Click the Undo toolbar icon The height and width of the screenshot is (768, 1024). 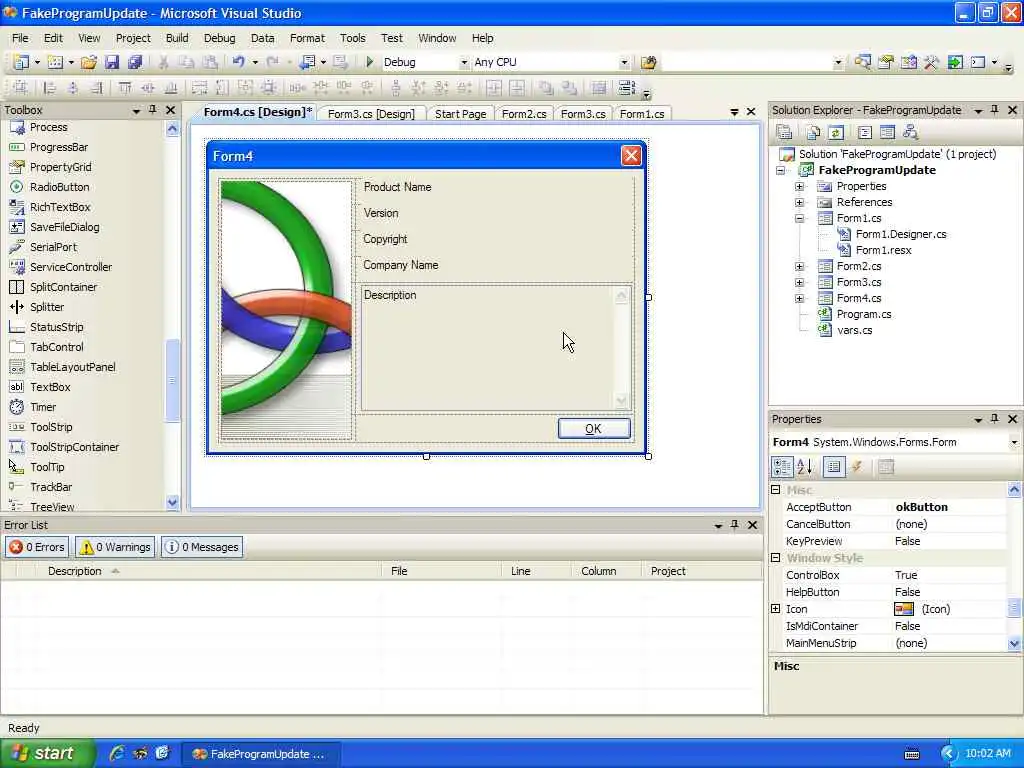click(238, 62)
